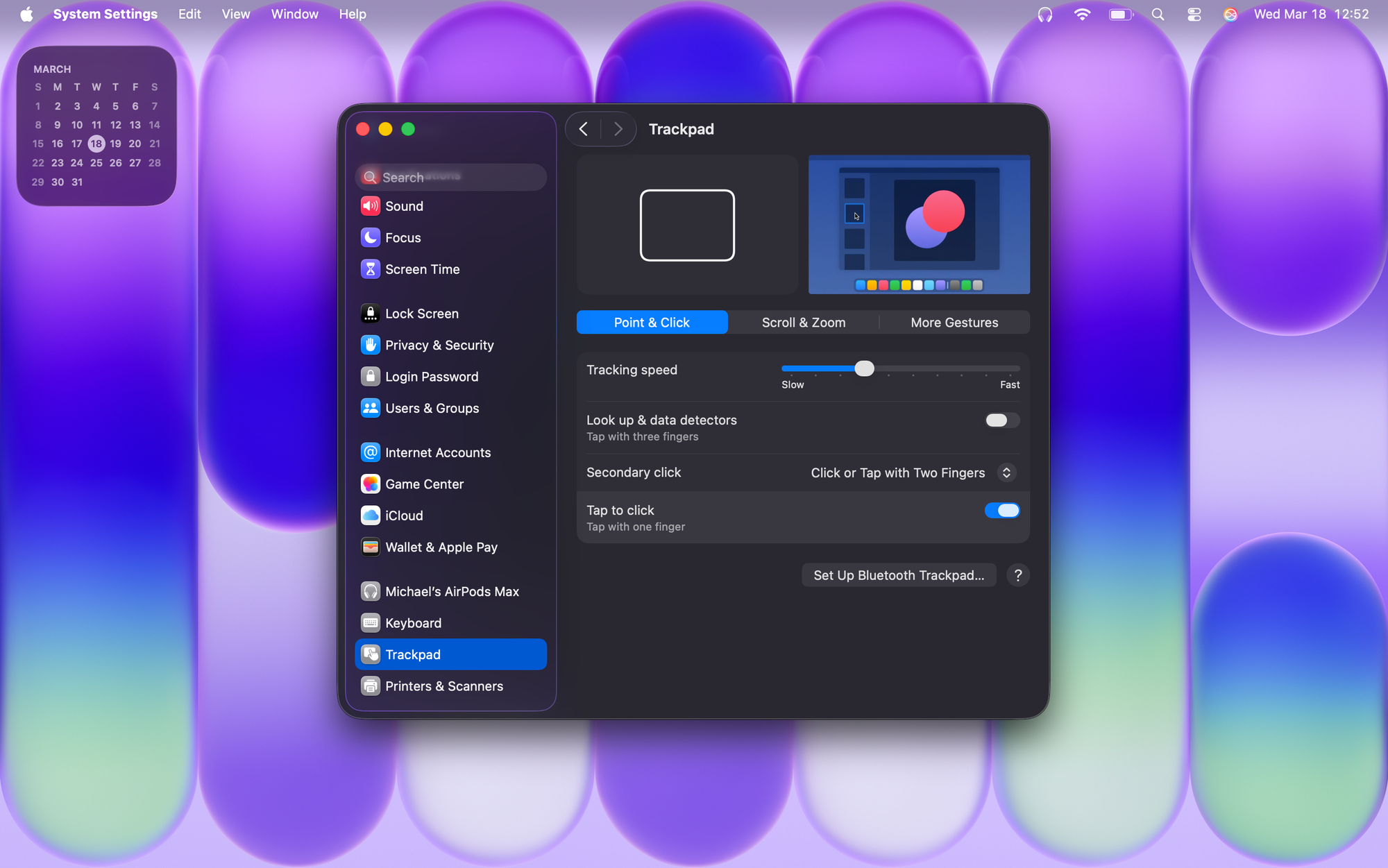Viewport: 1388px width, 868px height.
Task: Open Control Center in menu bar
Action: [1194, 14]
